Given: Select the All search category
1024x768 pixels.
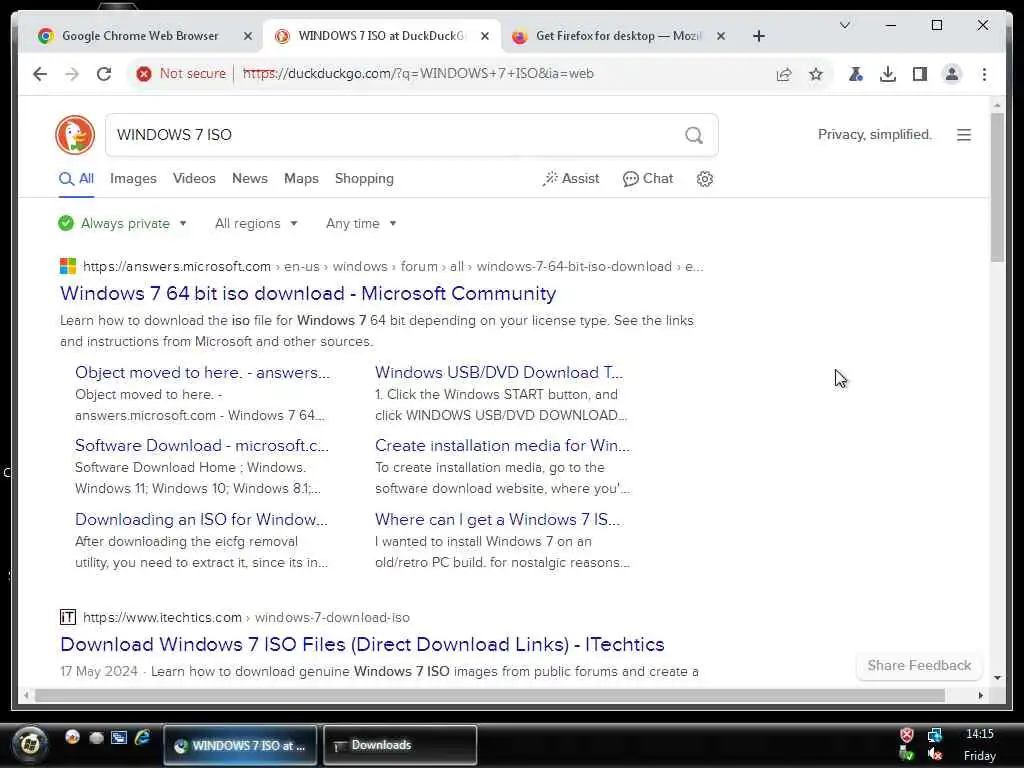Looking at the screenshot, I should click(x=76, y=179).
